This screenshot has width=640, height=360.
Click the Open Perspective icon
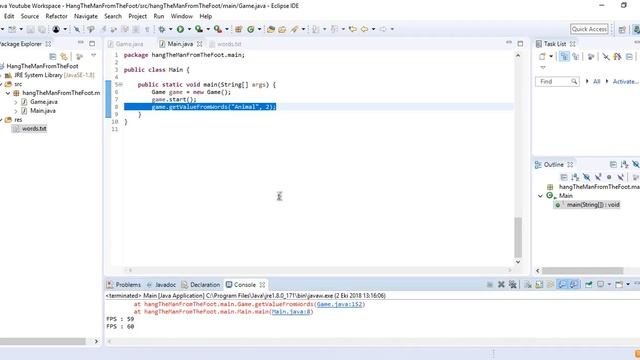coord(622,29)
